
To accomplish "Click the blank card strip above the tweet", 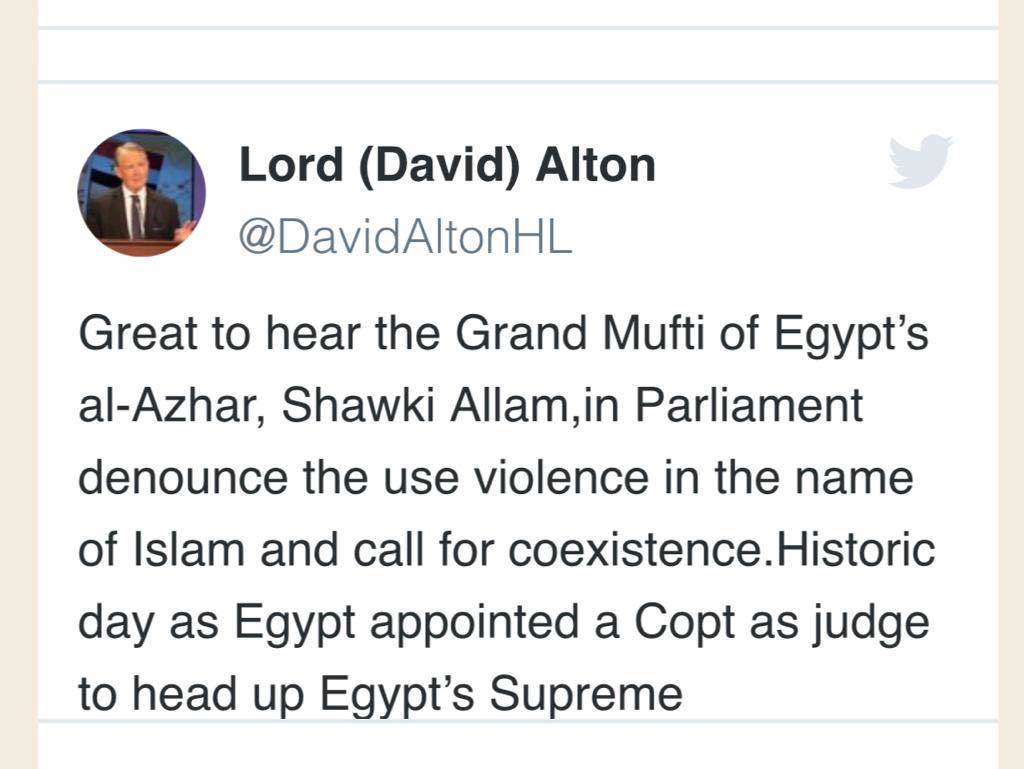I will 517,56.
